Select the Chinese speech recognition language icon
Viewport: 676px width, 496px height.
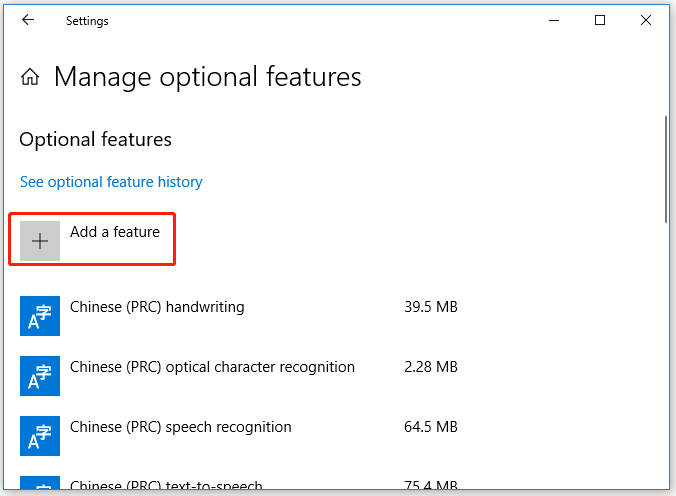(40, 436)
